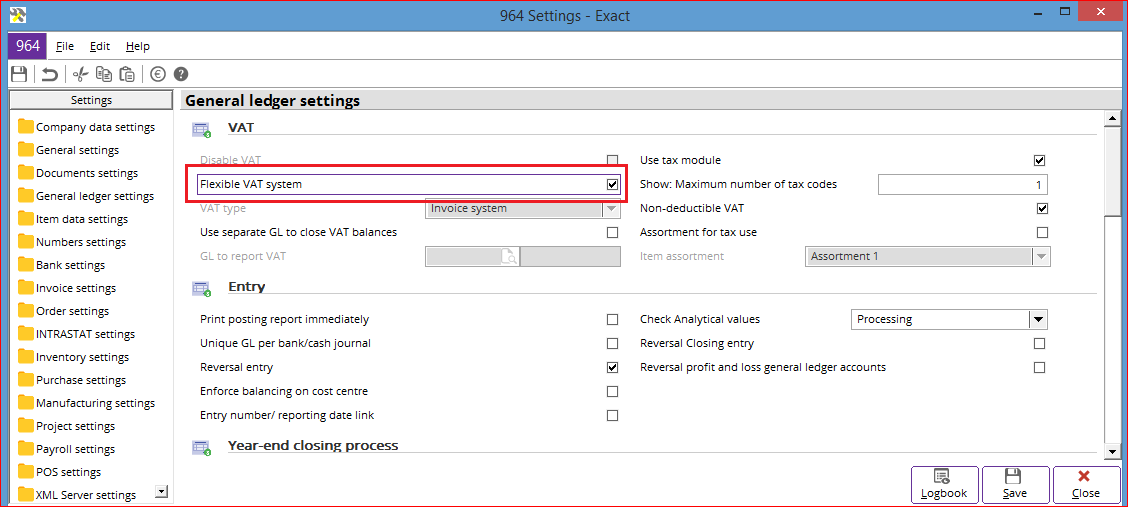1128x507 pixels.
Task: Expand the Check Analytical values dropdown
Action: (1038, 319)
